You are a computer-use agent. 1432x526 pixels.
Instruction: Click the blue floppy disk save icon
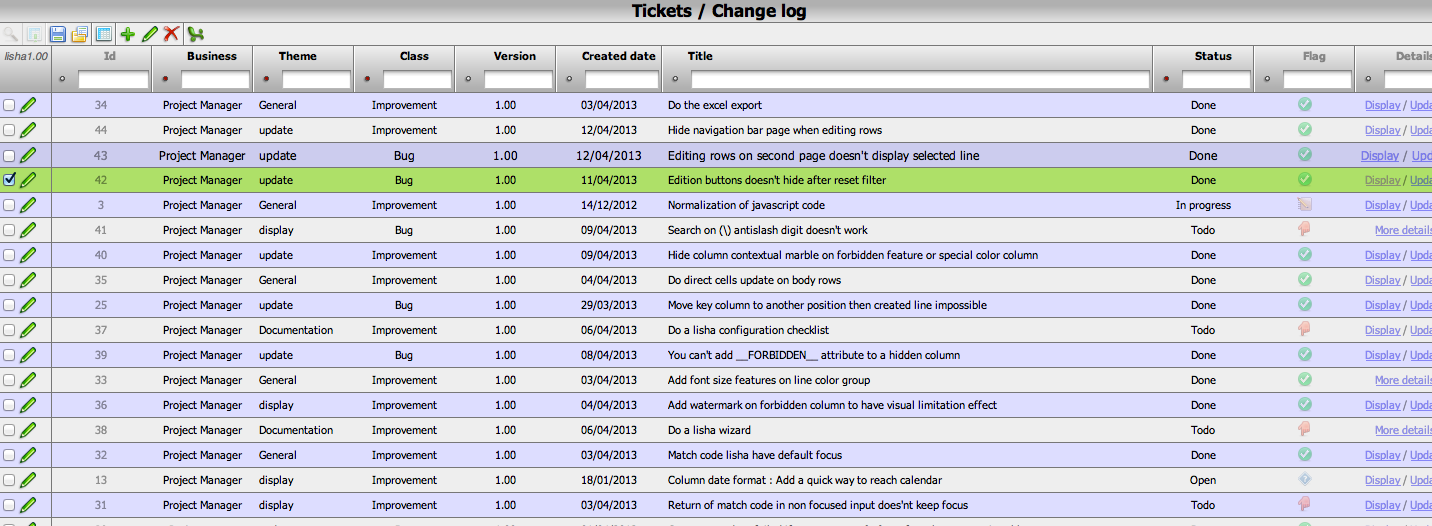coord(58,34)
